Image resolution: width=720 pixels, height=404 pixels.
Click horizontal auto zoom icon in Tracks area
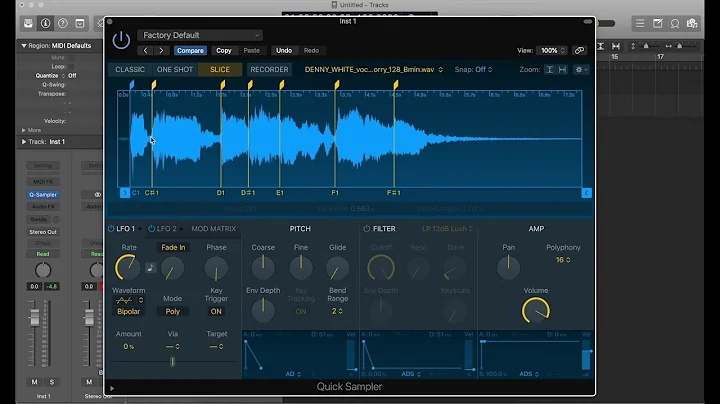coord(616,46)
